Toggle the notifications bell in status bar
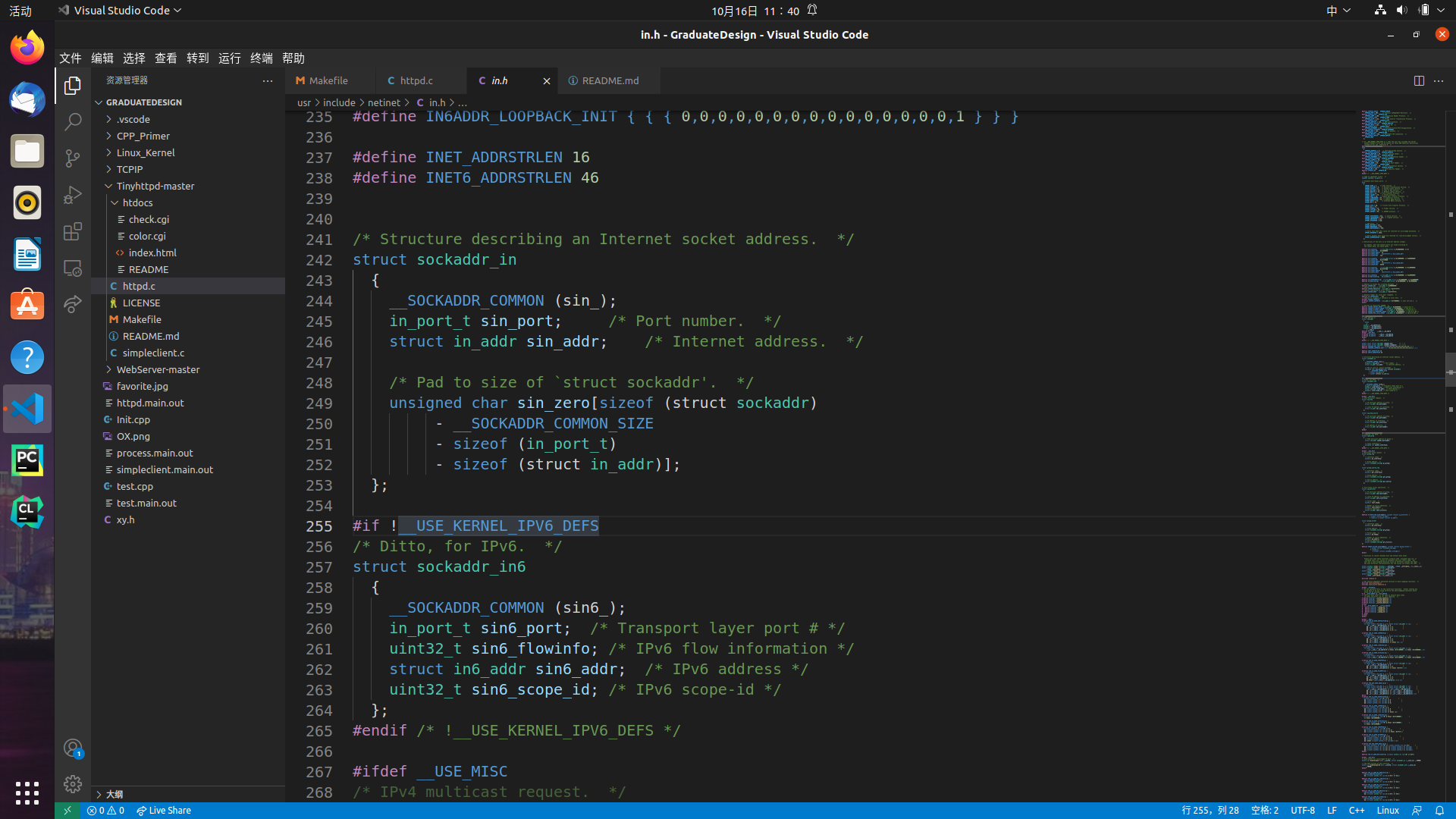Viewport: 1456px width, 819px height. click(1439, 810)
